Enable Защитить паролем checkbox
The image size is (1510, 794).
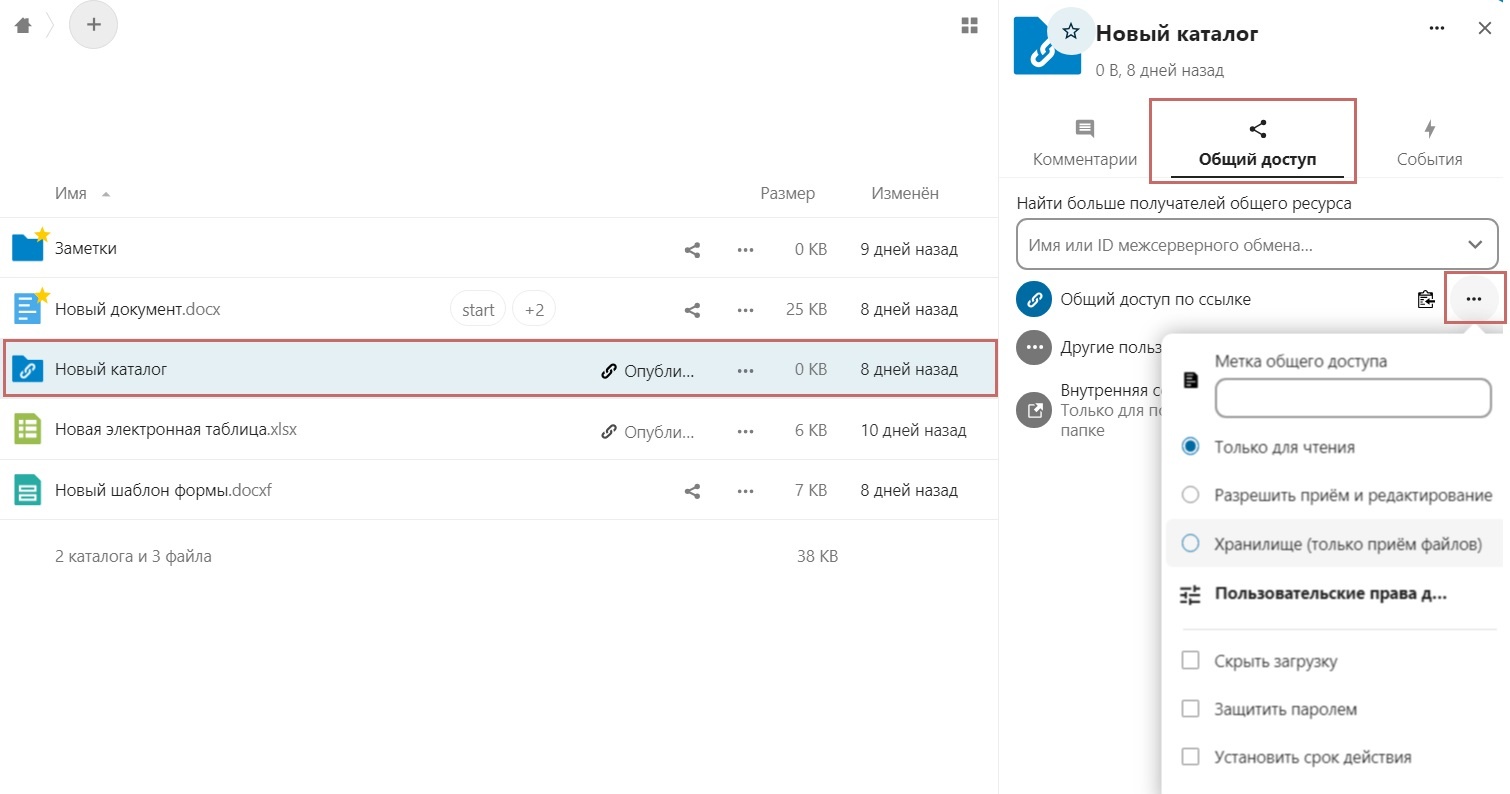pos(1190,709)
